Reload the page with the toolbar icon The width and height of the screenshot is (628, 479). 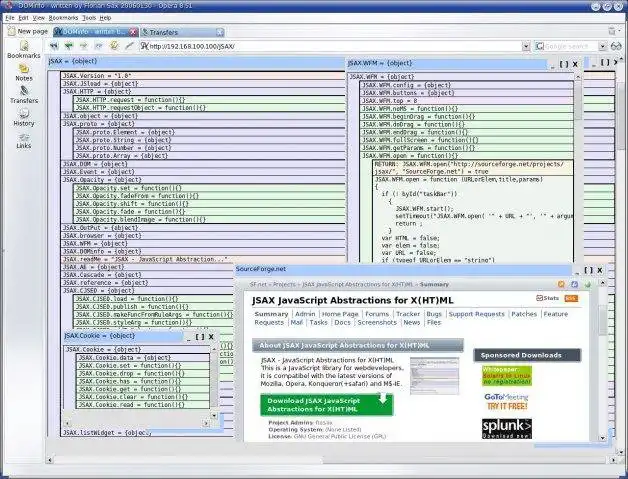pyautogui.click(x=114, y=46)
